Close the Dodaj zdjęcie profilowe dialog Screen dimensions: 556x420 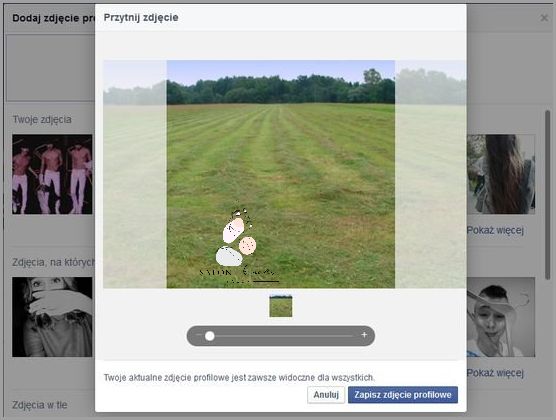(544, 18)
